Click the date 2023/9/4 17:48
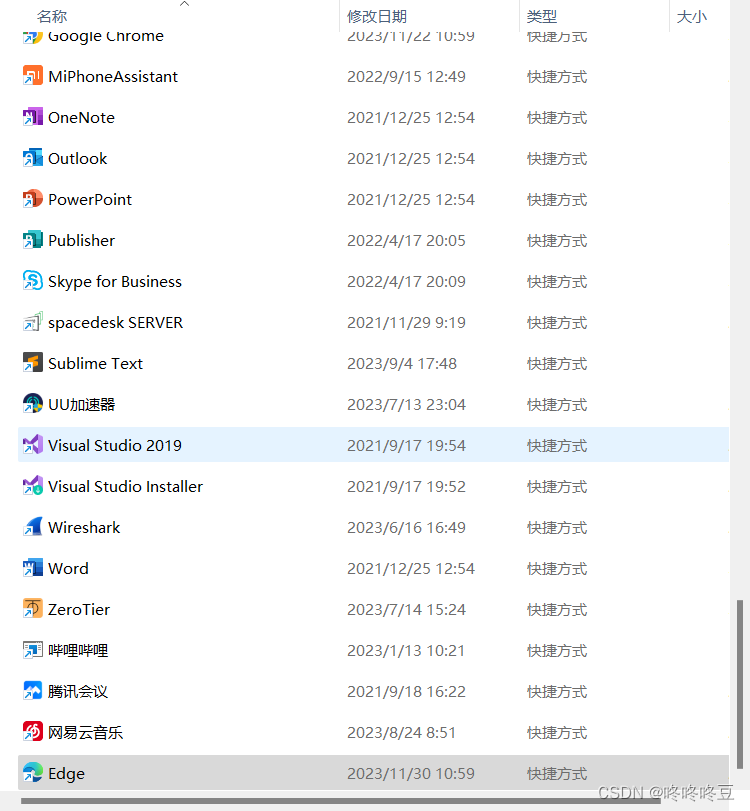 coord(402,363)
